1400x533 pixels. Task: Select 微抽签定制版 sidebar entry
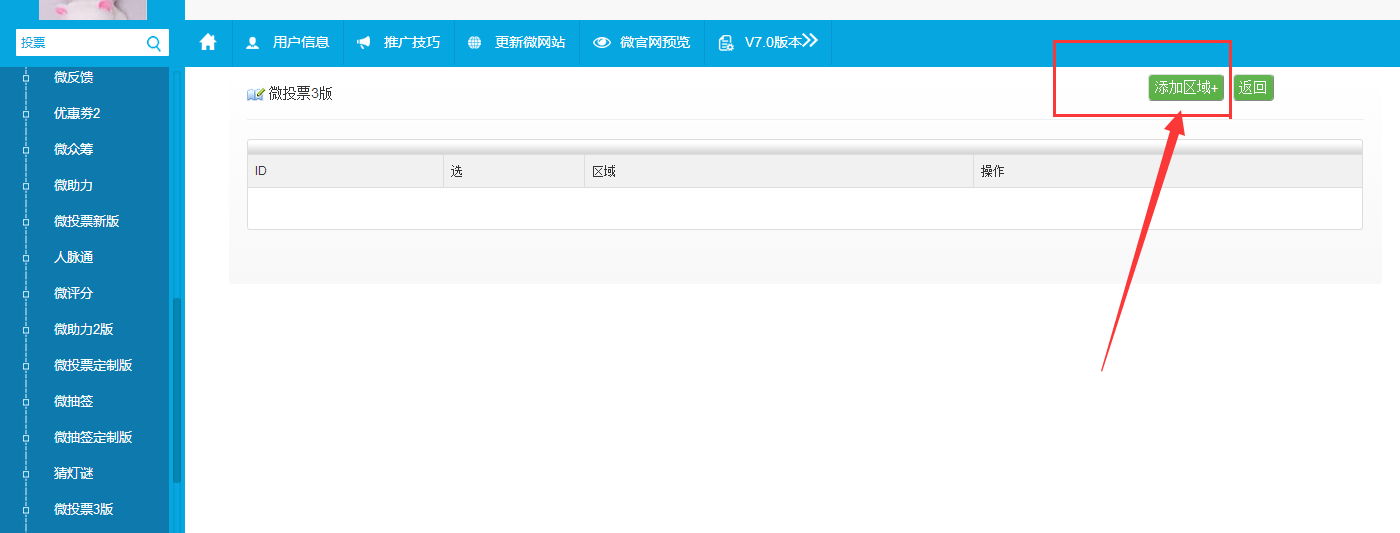[93, 437]
